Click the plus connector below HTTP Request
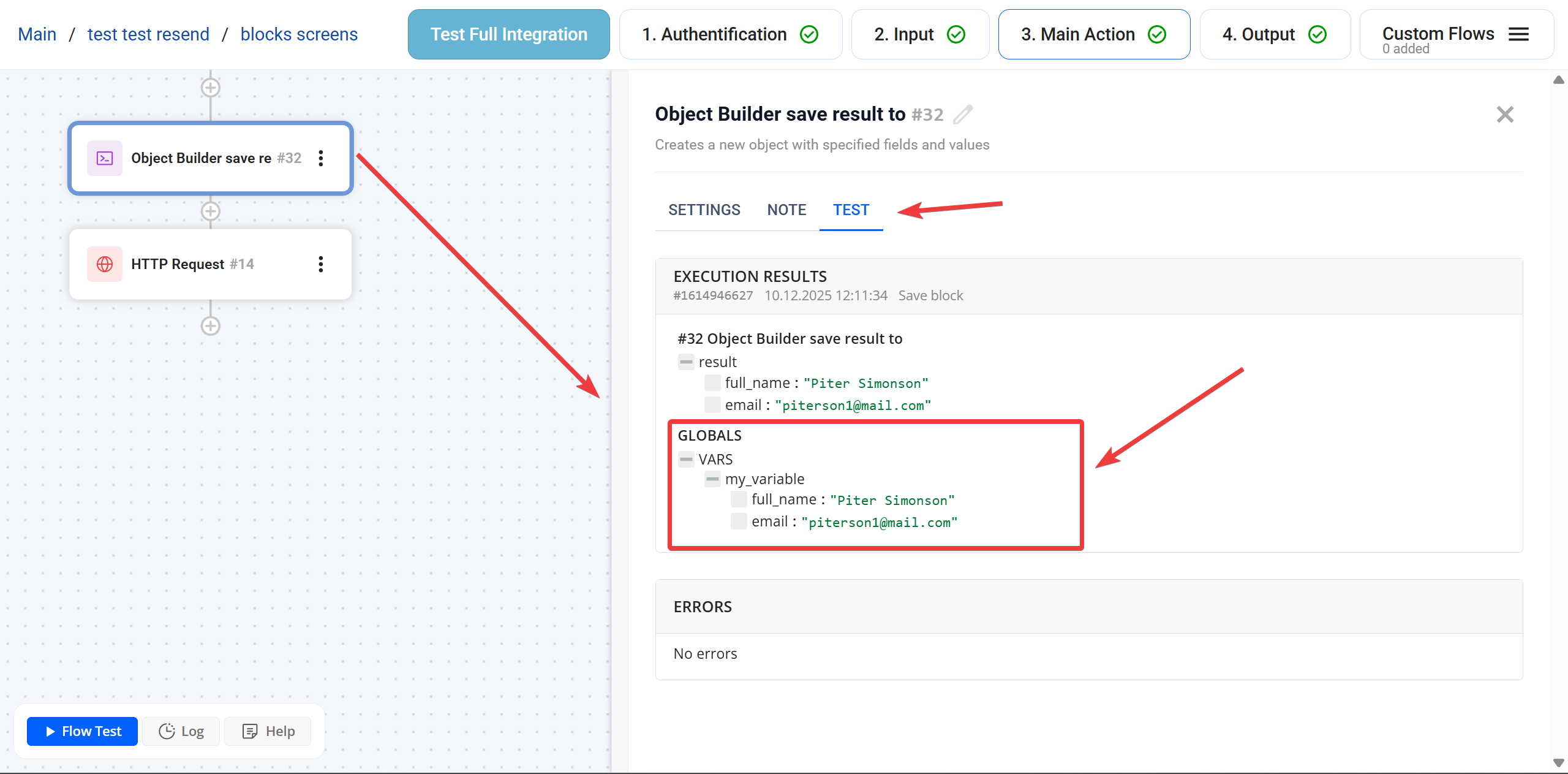 211,325
